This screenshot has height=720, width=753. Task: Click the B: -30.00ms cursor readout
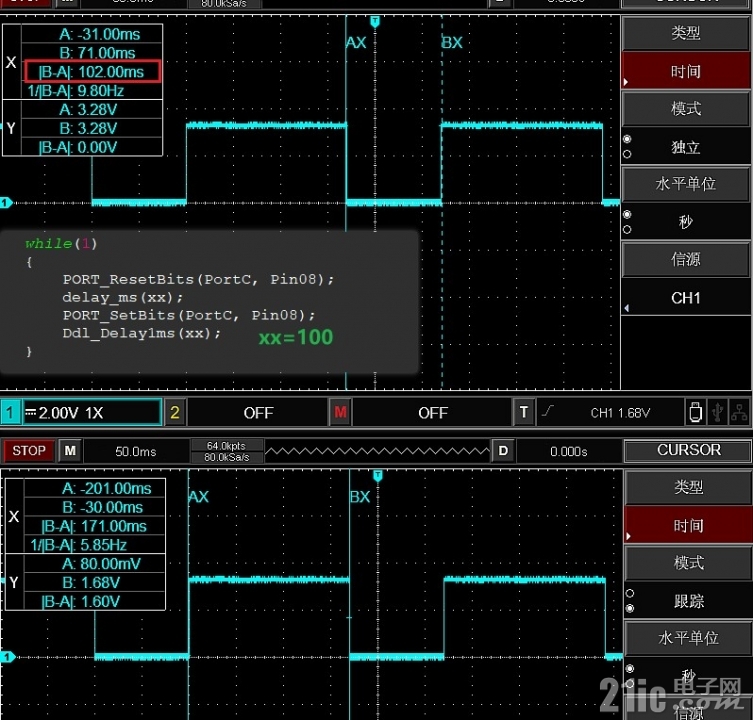[x=103, y=507]
